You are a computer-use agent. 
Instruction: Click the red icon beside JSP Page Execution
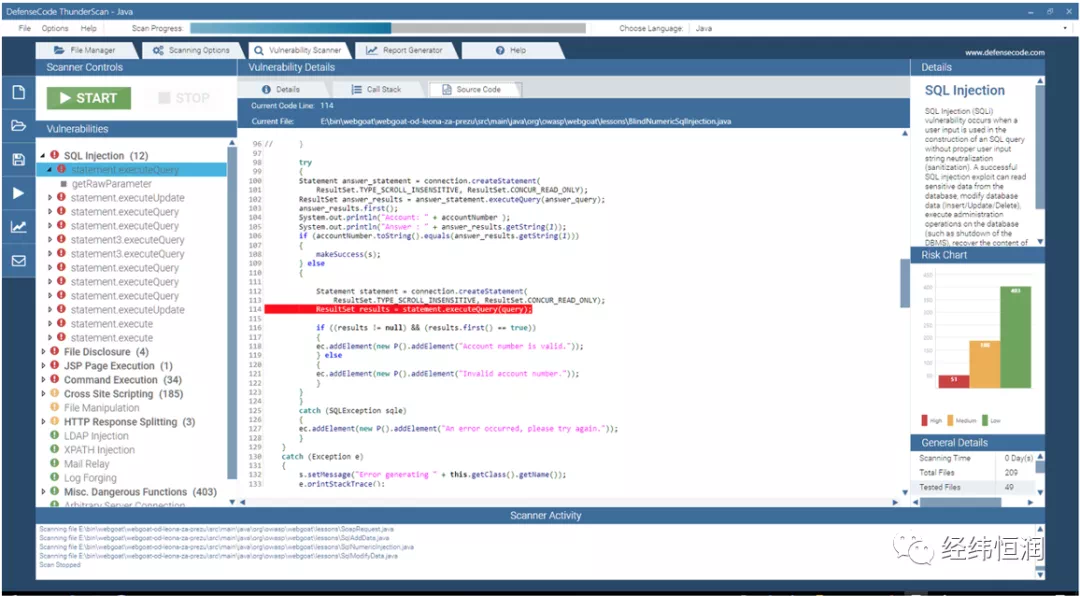(x=54, y=366)
